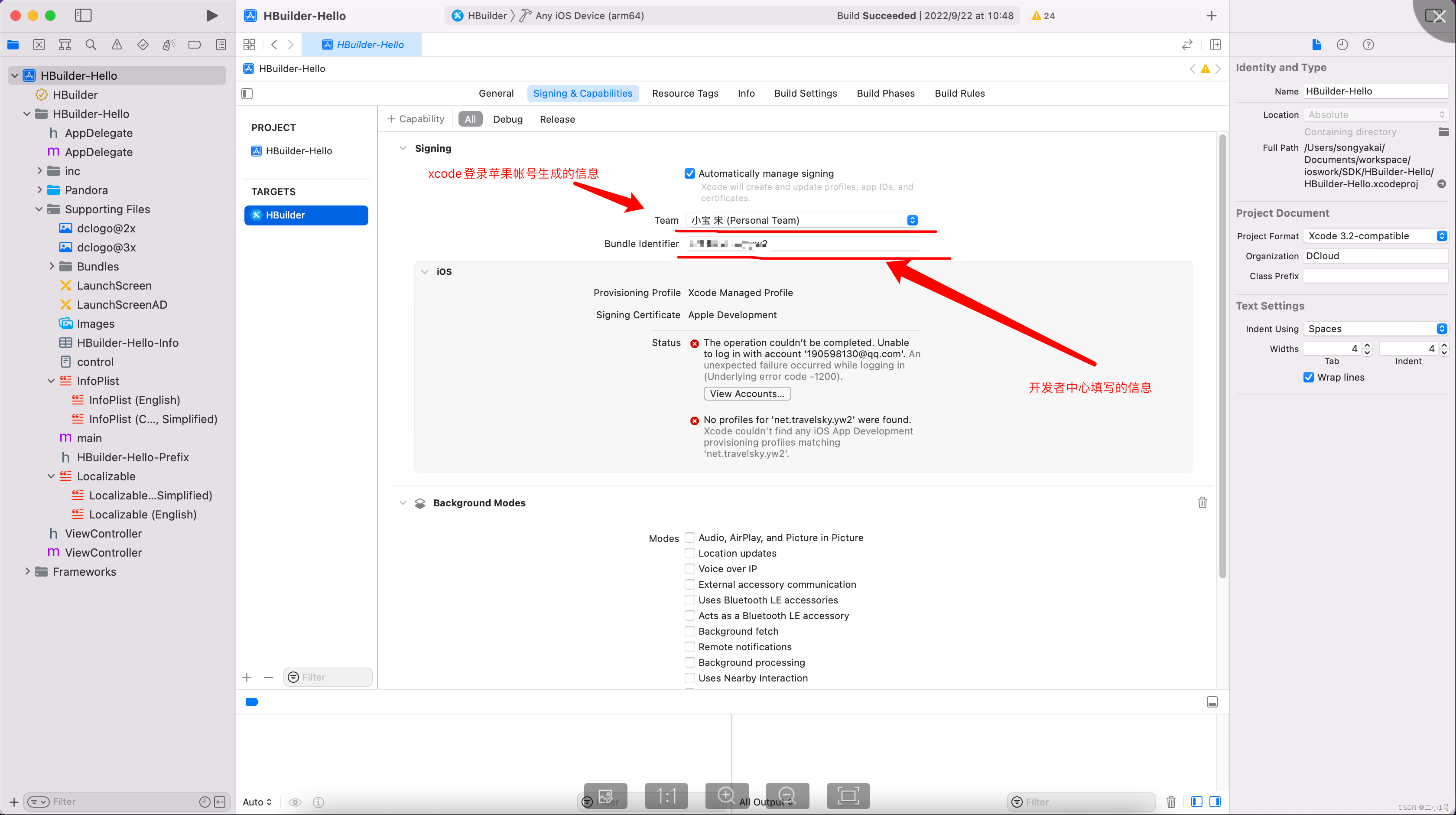Show the History inspector clock icon
The width and height of the screenshot is (1456, 815).
tap(1342, 45)
